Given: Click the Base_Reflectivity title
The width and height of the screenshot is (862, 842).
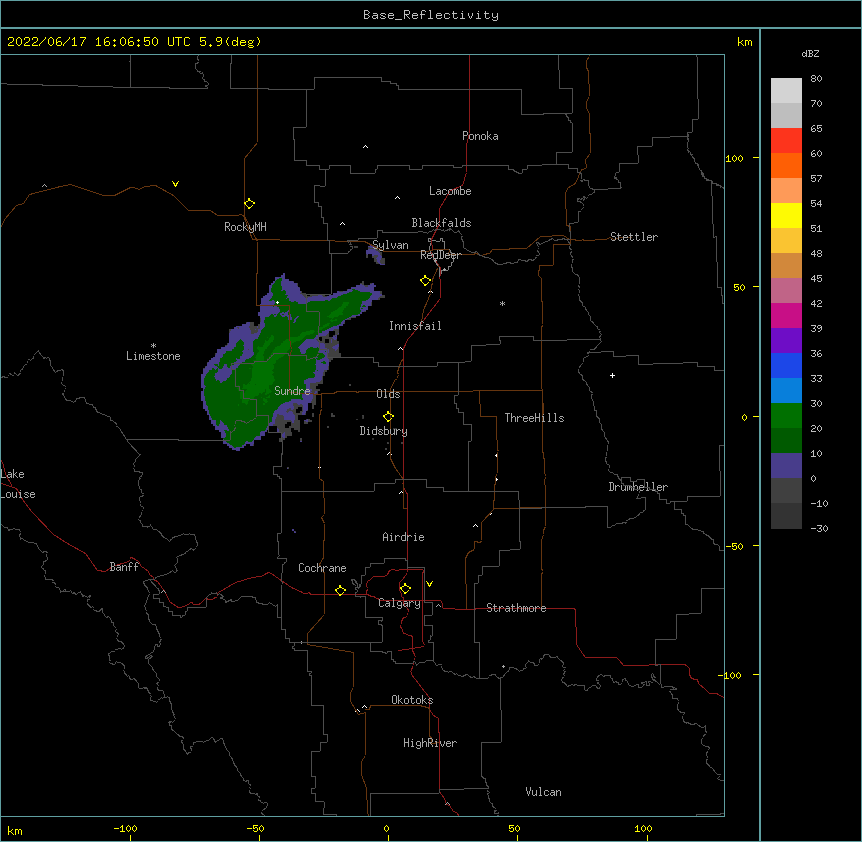Looking at the screenshot, I should (431, 15).
